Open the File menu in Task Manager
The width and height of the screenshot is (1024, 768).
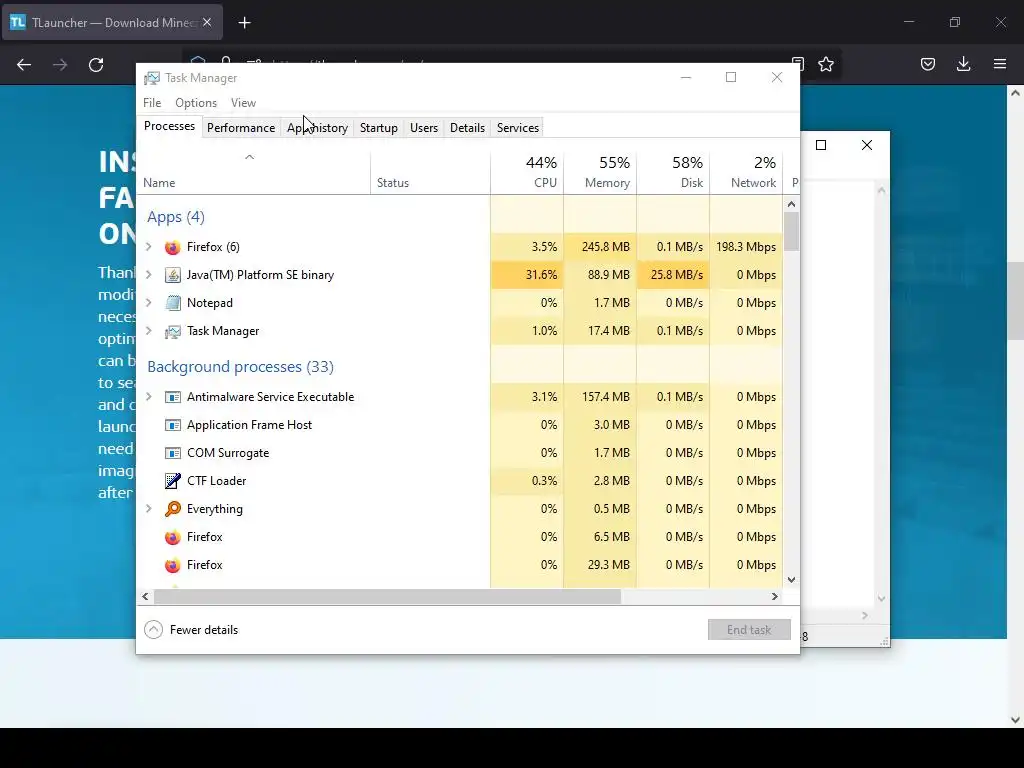point(152,103)
